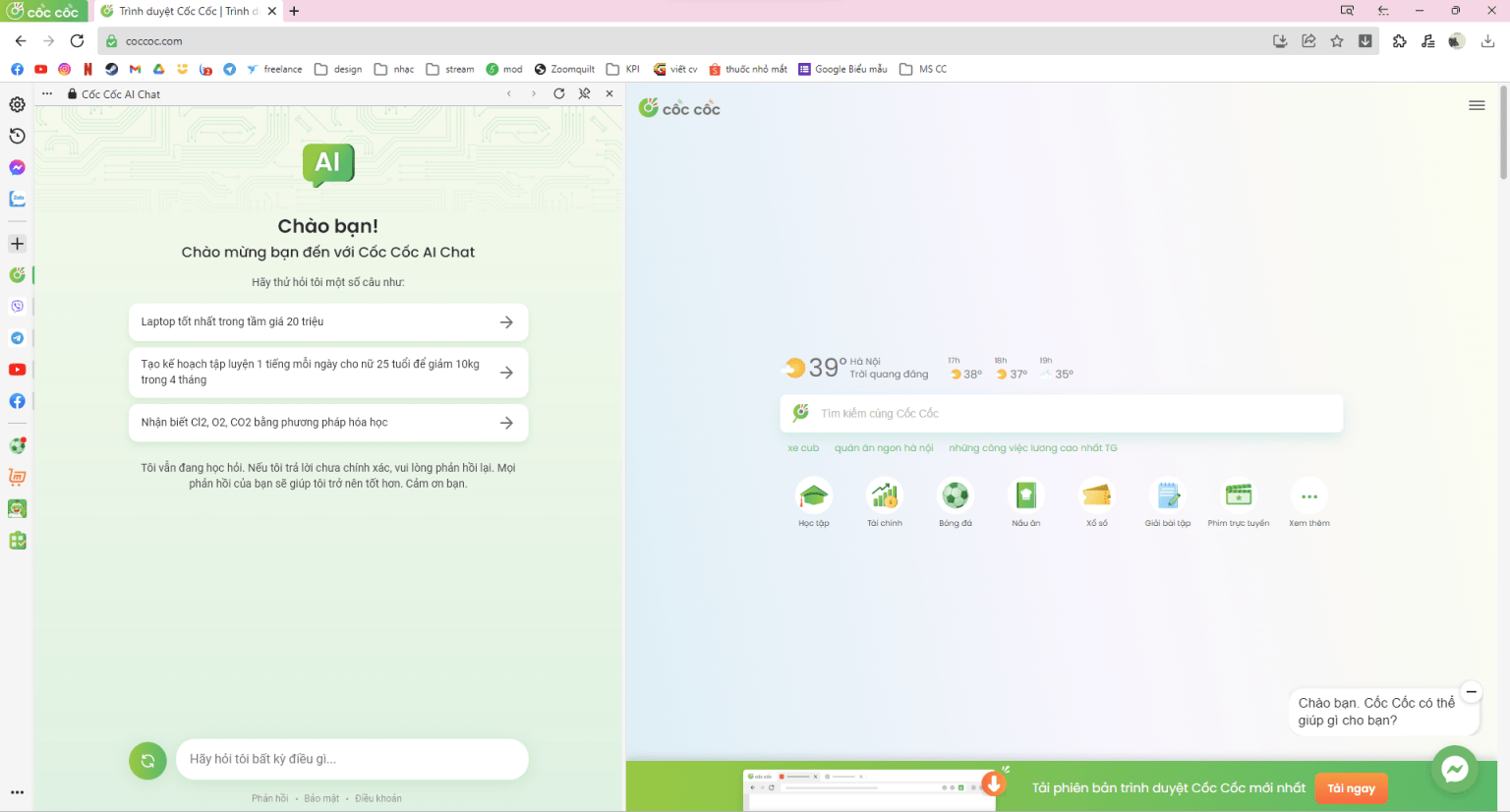Click the sidebar settings gear
This screenshot has width=1510, height=812.
pos(17,105)
